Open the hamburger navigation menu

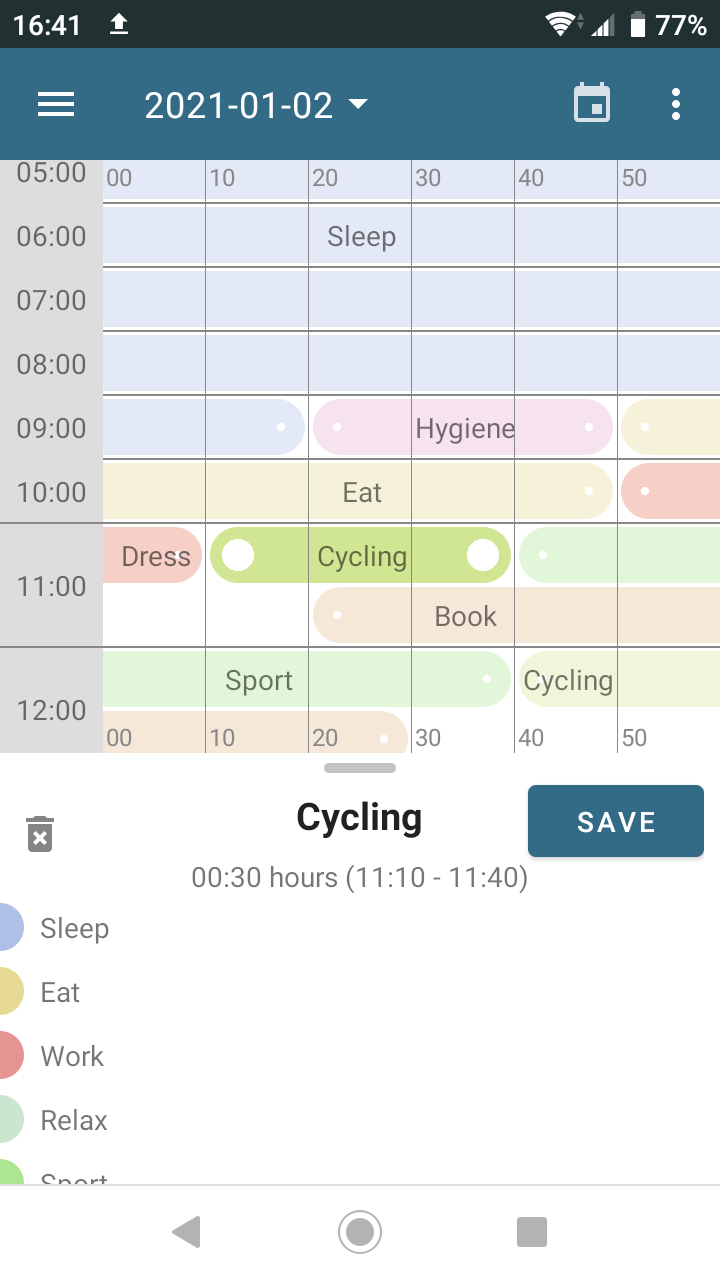pos(56,104)
